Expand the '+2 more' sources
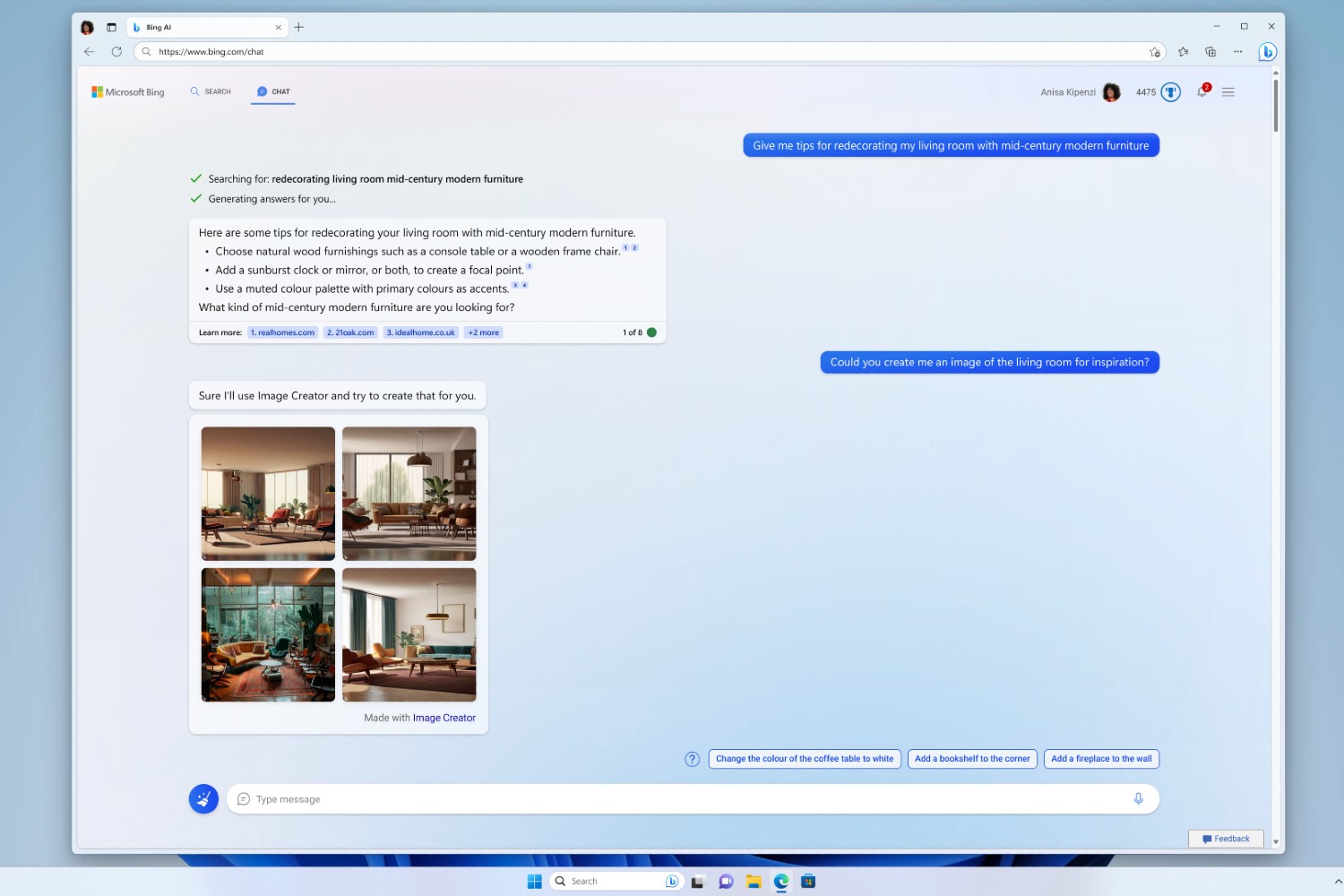This screenshot has width=1344, height=896. [483, 332]
